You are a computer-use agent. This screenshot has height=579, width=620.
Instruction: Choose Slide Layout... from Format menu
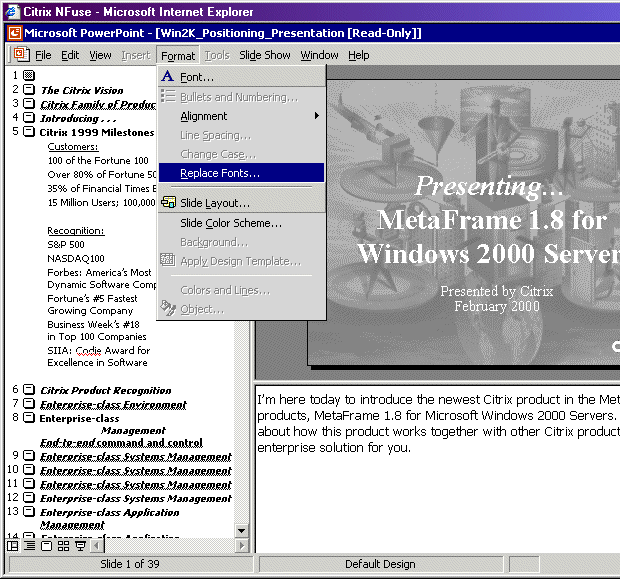(x=242, y=203)
